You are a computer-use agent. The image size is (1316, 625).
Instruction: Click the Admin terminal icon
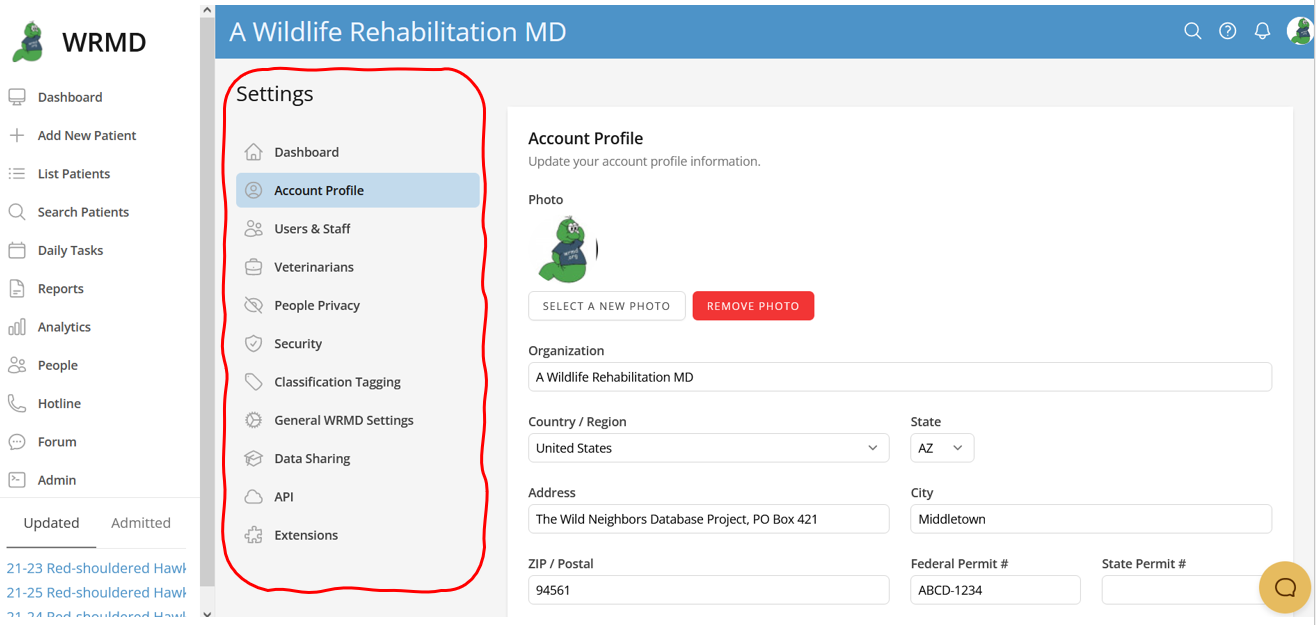point(17,480)
